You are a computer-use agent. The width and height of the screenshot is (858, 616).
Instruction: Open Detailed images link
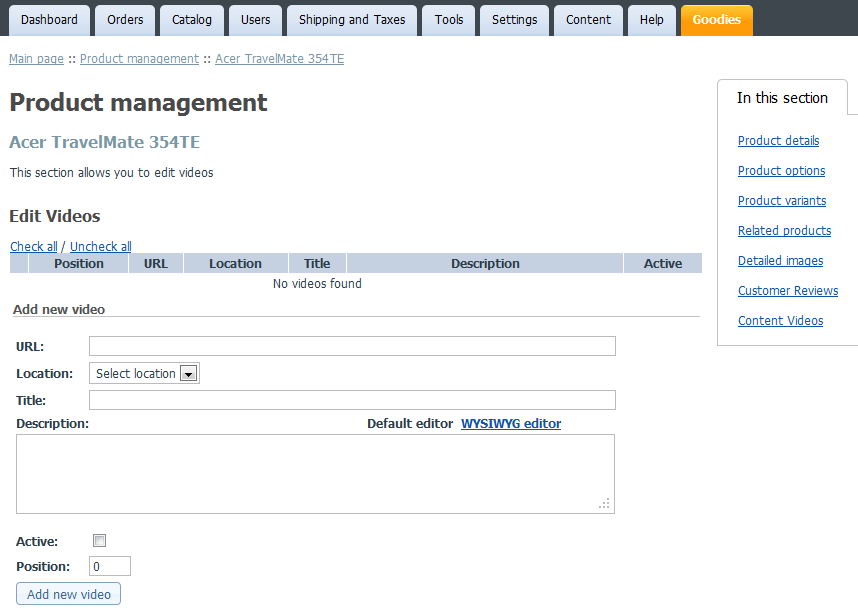[780, 261]
